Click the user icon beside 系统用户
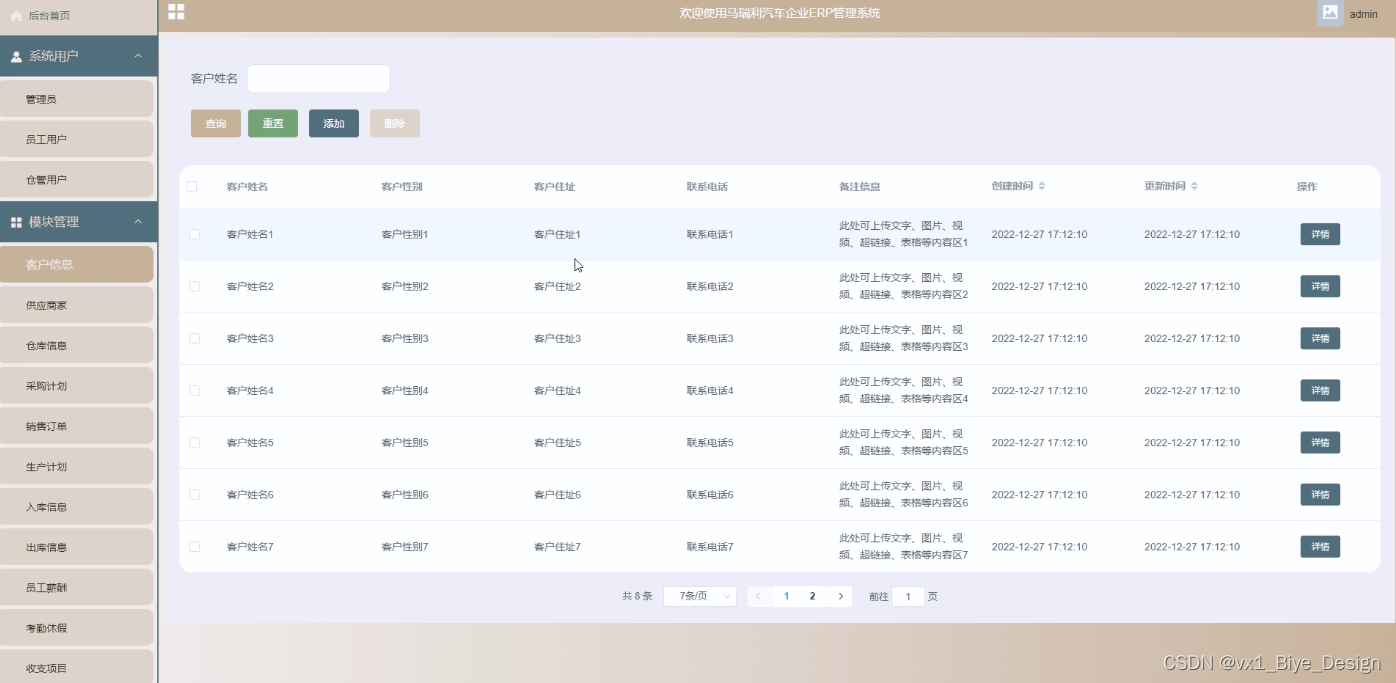This screenshot has width=1396, height=683. pyautogui.click(x=16, y=57)
